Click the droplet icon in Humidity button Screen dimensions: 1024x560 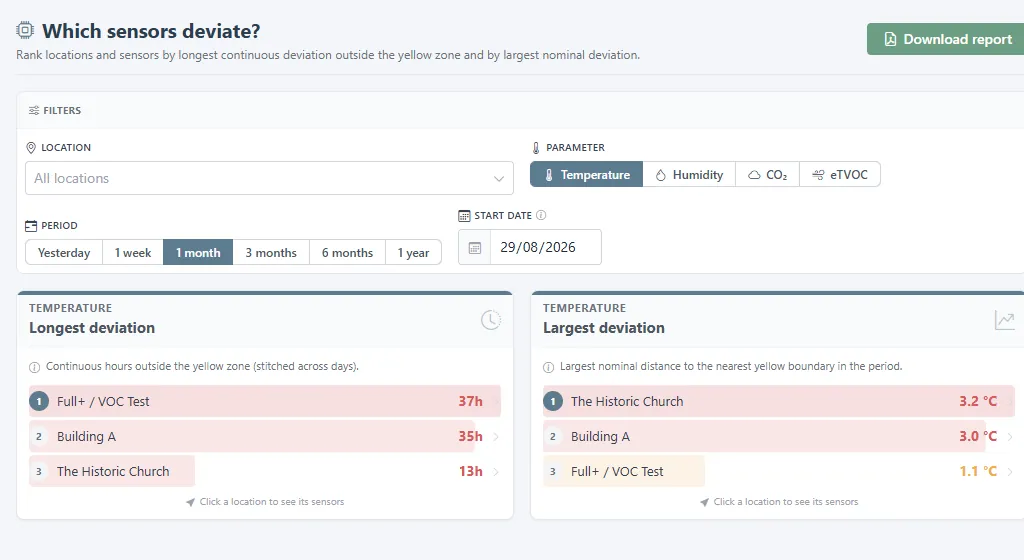(x=660, y=175)
